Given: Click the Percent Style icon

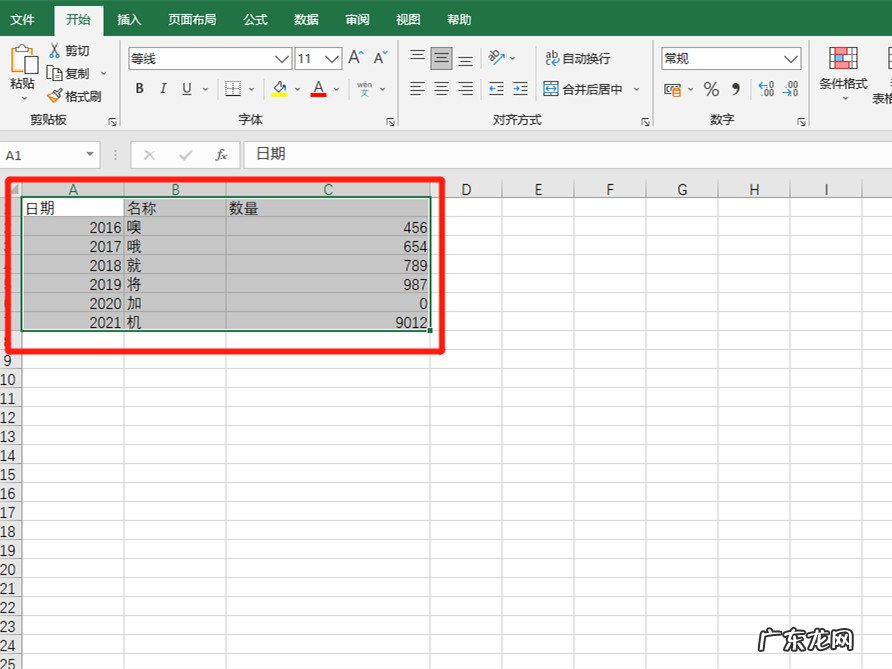Looking at the screenshot, I should (x=711, y=90).
